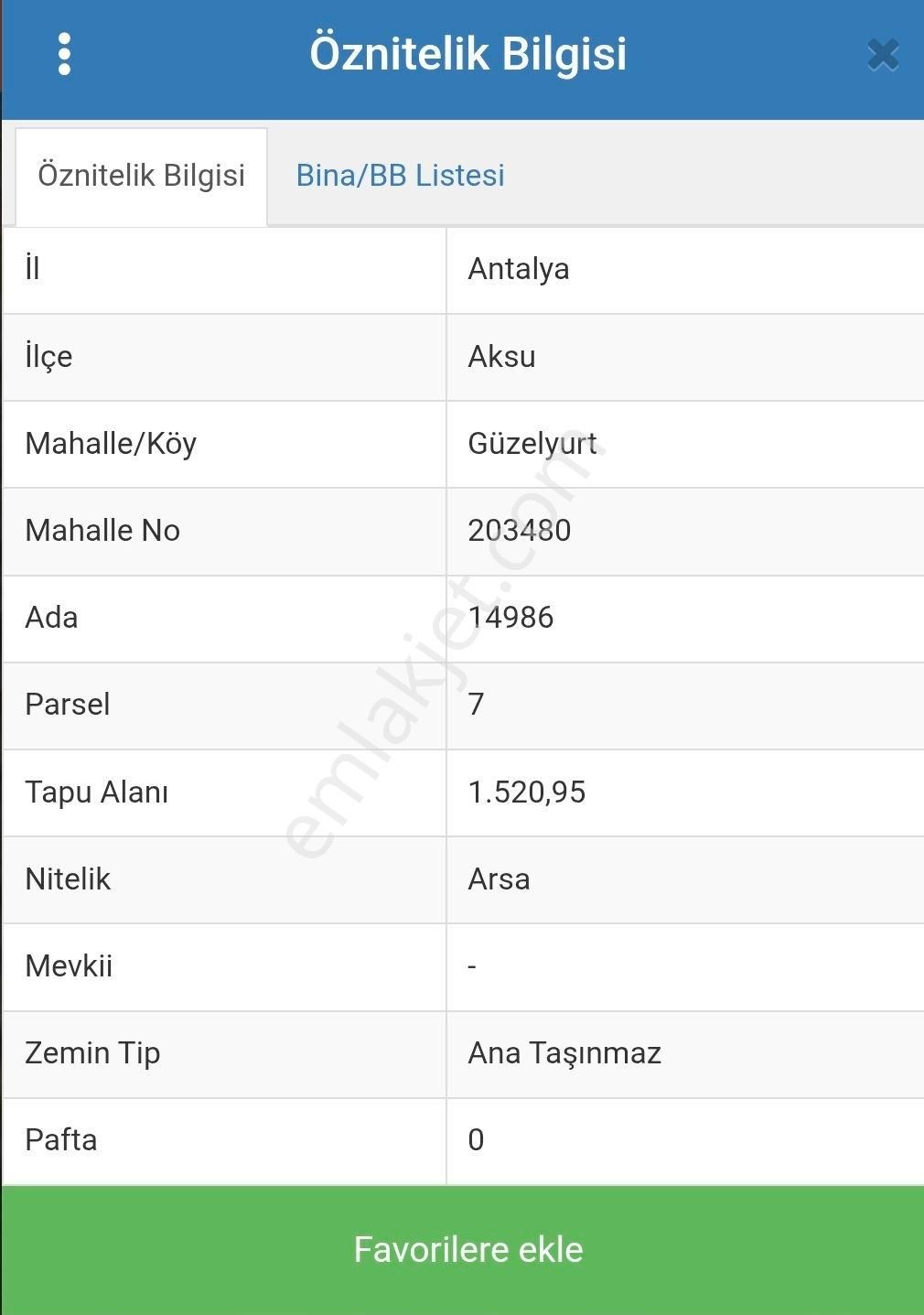The image size is (924, 1315).
Task: Select the Ada number 14986
Action: coord(512,618)
